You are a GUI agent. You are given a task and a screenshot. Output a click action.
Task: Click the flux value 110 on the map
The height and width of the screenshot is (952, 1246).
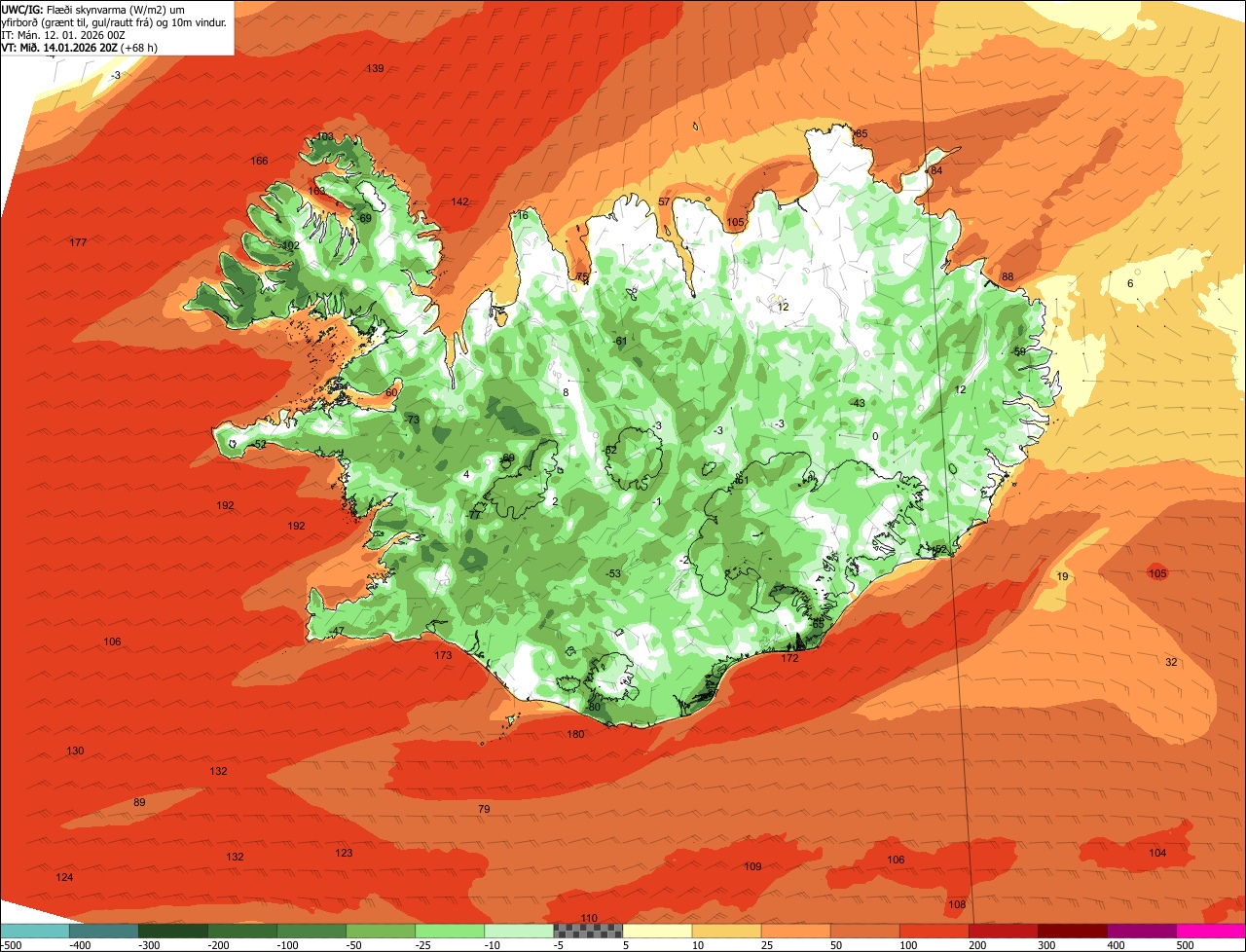tap(589, 918)
